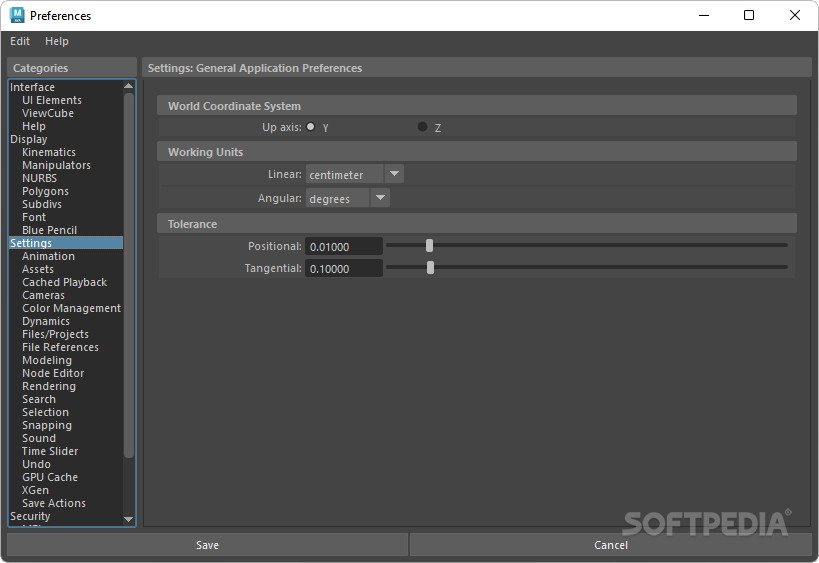
Task: Click the Tangential tolerance value field
Action: [344, 268]
